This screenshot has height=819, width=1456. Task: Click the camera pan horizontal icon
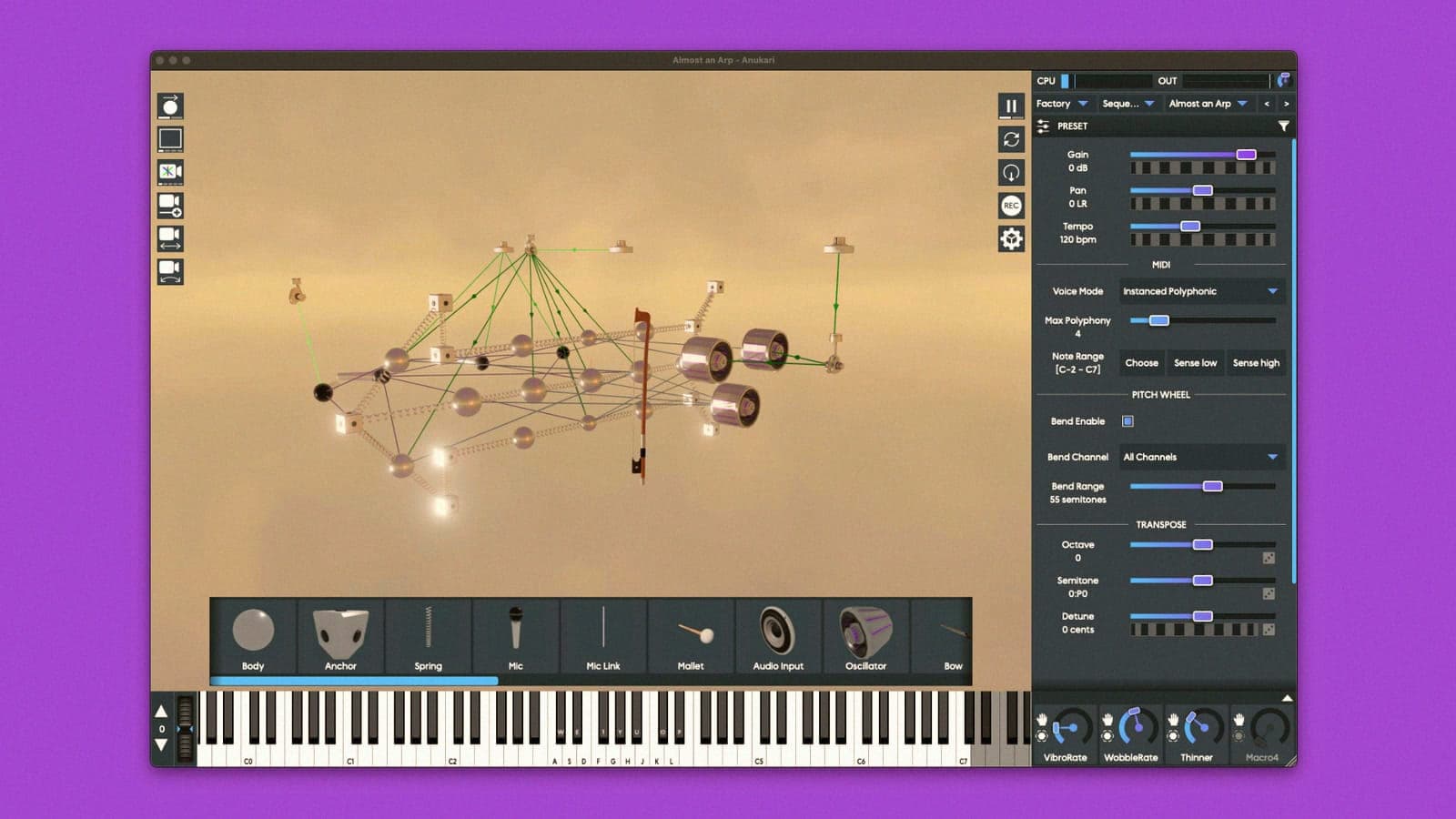point(170,238)
